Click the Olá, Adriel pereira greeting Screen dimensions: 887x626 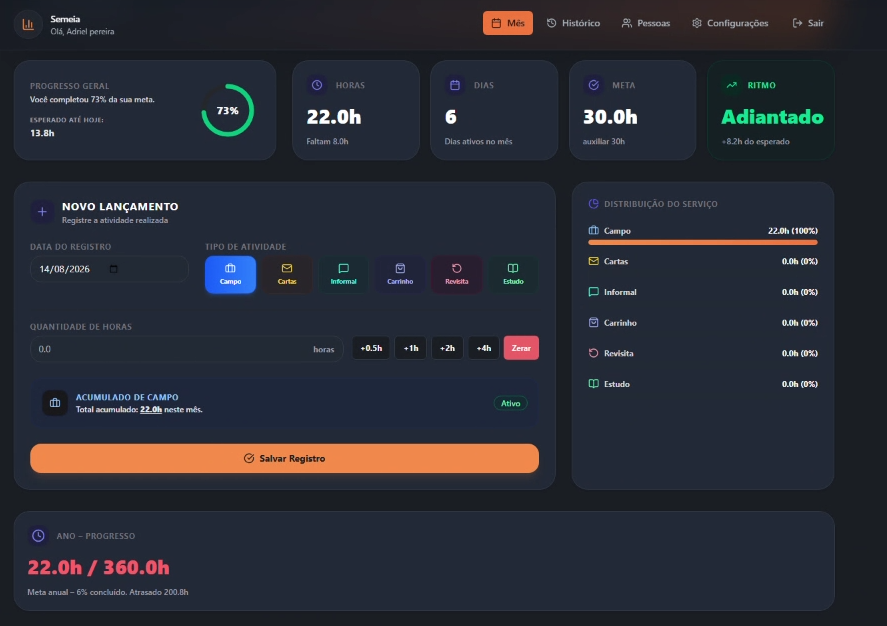click(83, 32)
